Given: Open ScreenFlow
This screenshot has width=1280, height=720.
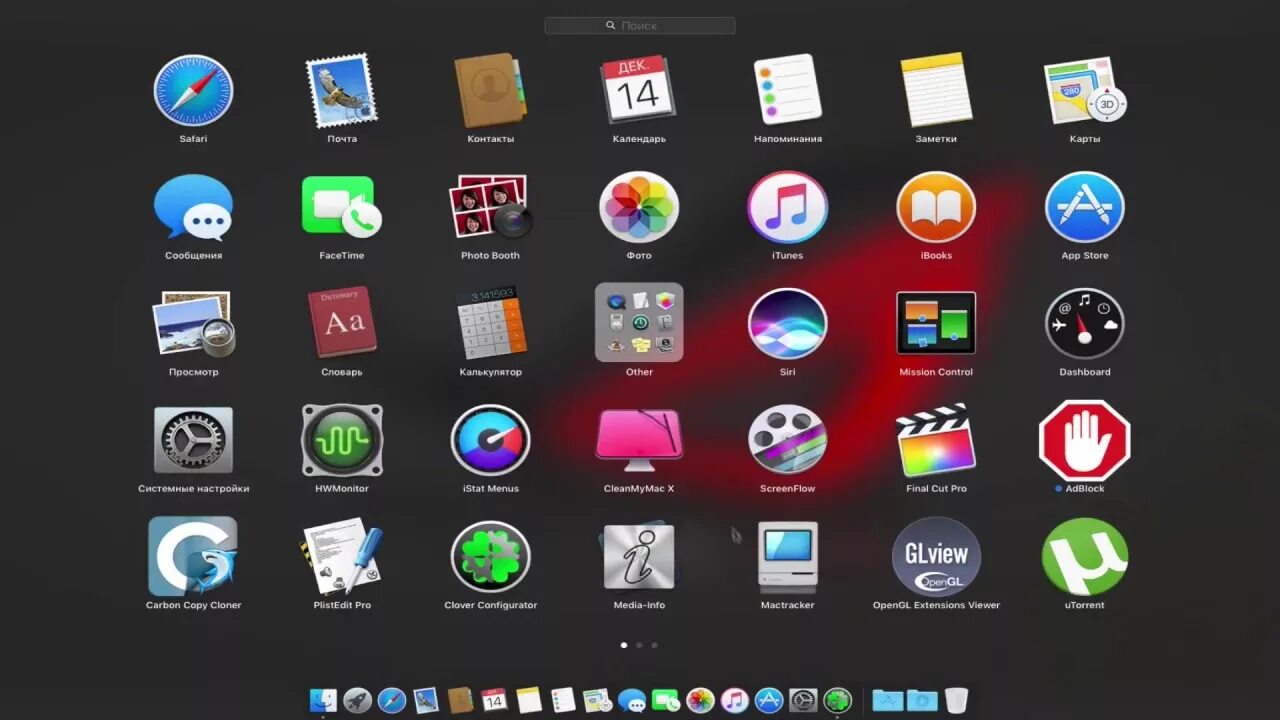Looking at the screenshot, I should click(x=787, y=440).
